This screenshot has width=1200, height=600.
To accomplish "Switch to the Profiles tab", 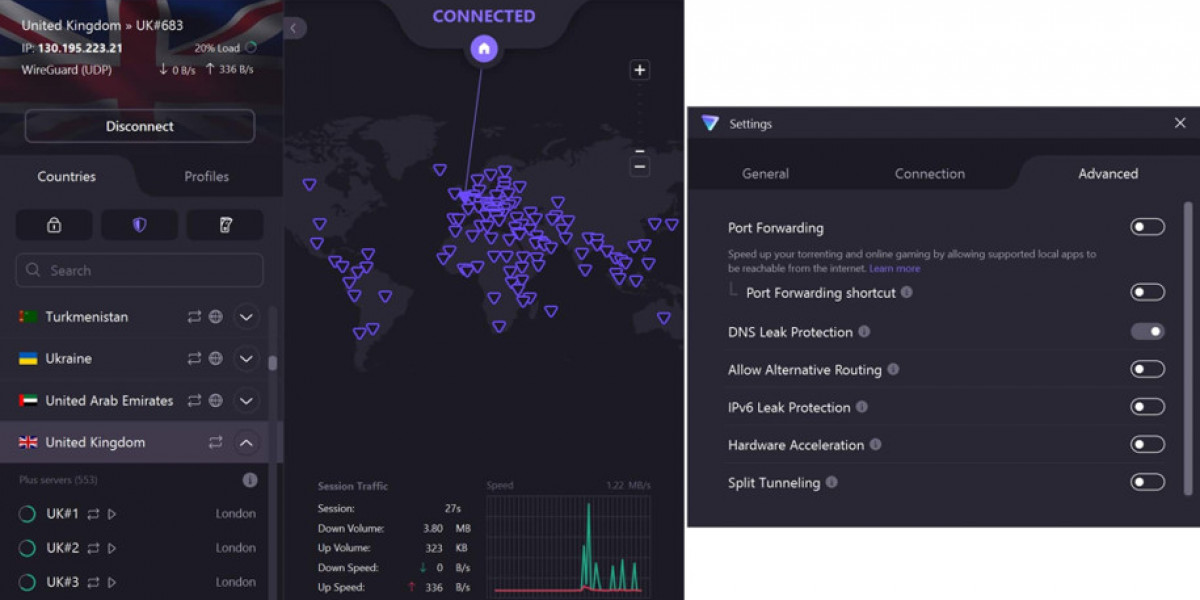I will tap(206, 176).
